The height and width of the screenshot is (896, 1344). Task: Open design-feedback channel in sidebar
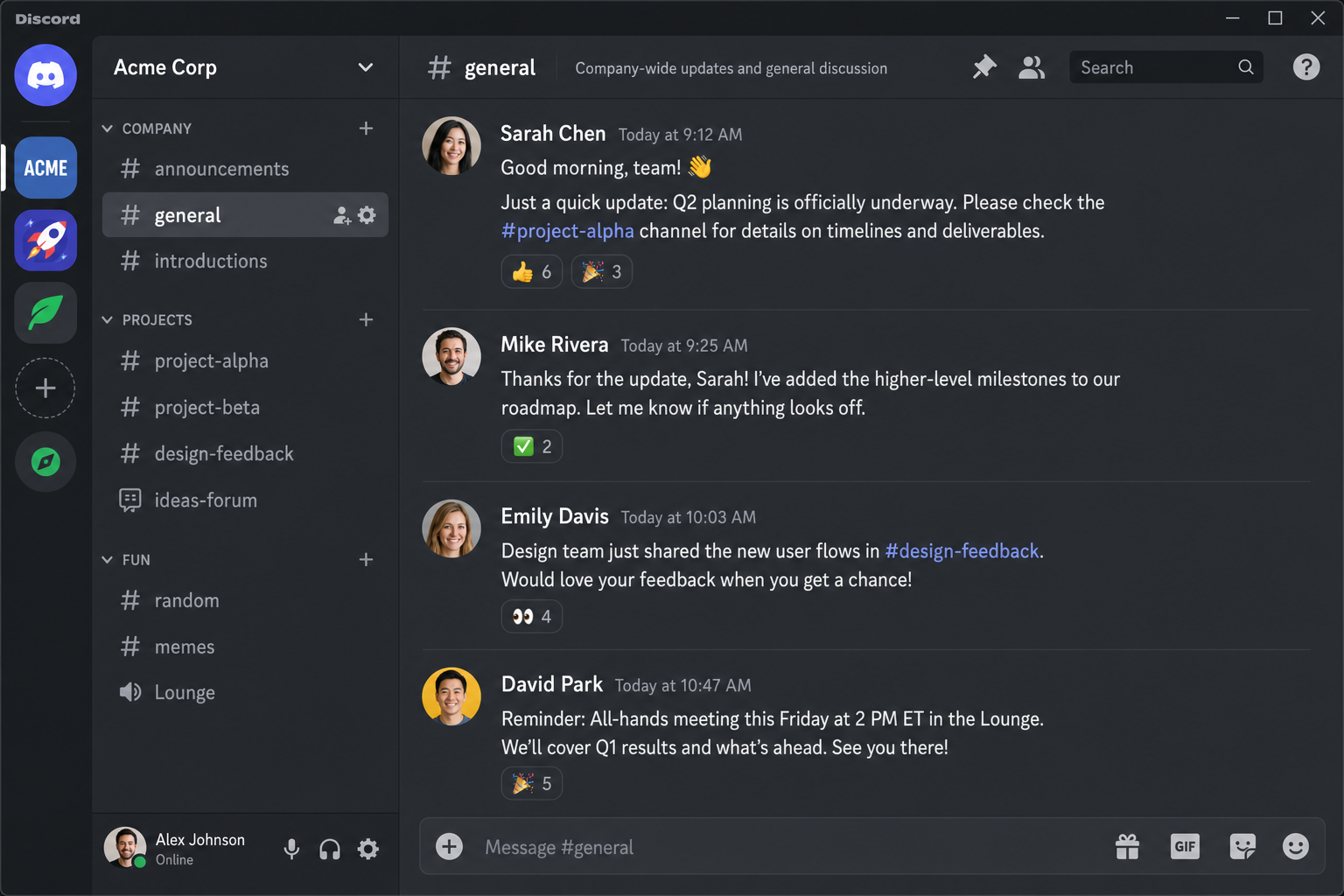[245, 453]
